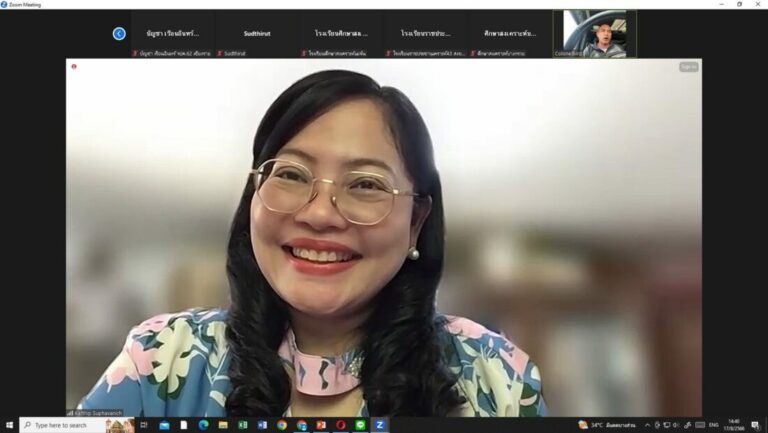Open the Windows Start menu
The image size is (768, 433).
pos(9,425)
